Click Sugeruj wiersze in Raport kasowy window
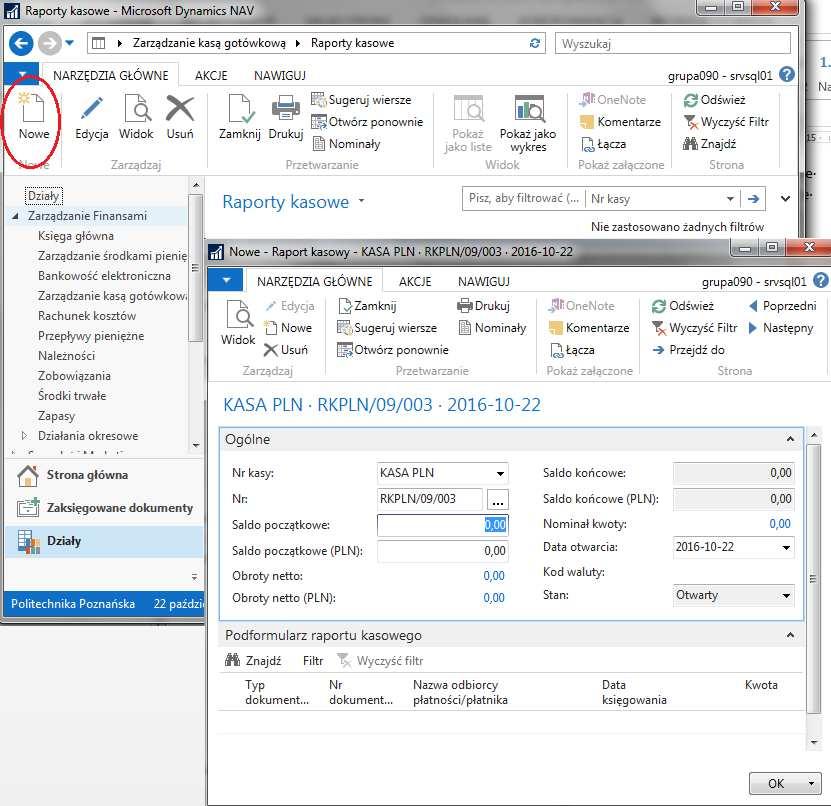Image resolution: width=831 pixels, height=806 pixels. pos(387,328)
